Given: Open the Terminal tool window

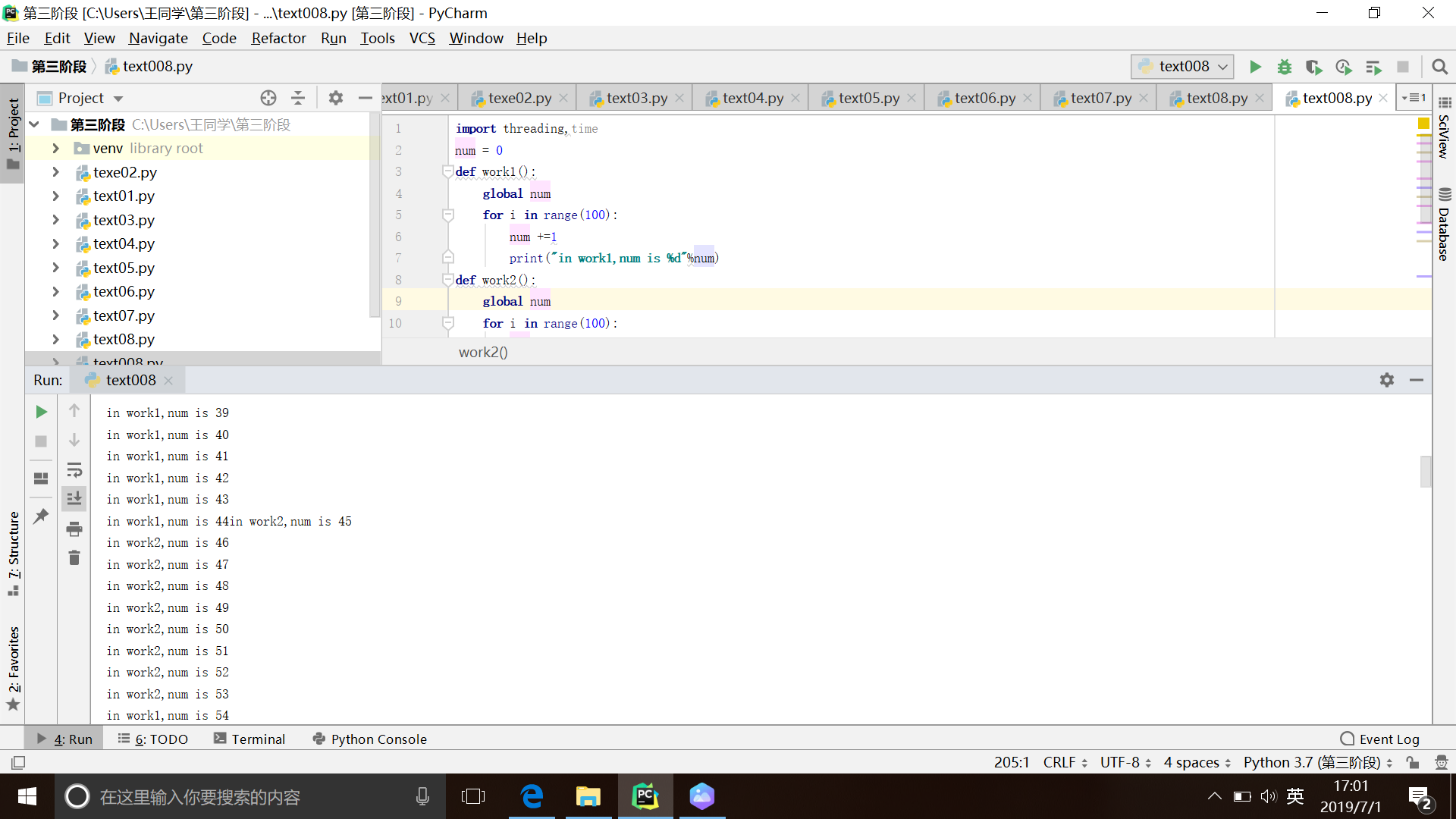Looking at the screenshot, I should (249, 739).
